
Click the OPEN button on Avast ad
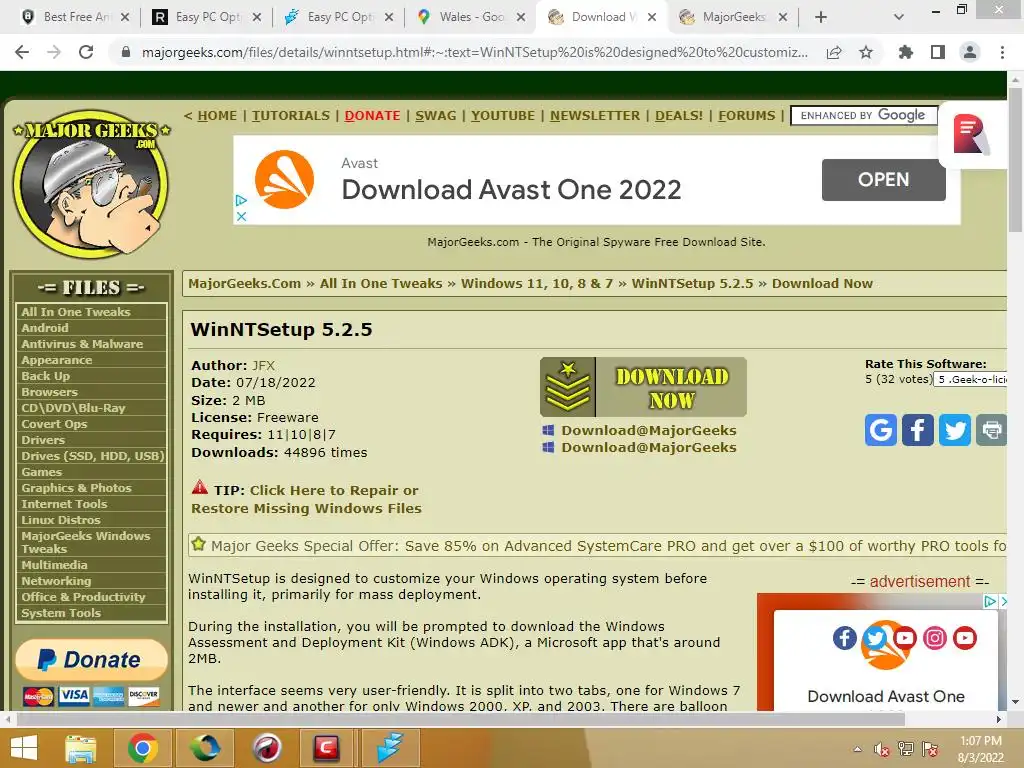(883, 180)
